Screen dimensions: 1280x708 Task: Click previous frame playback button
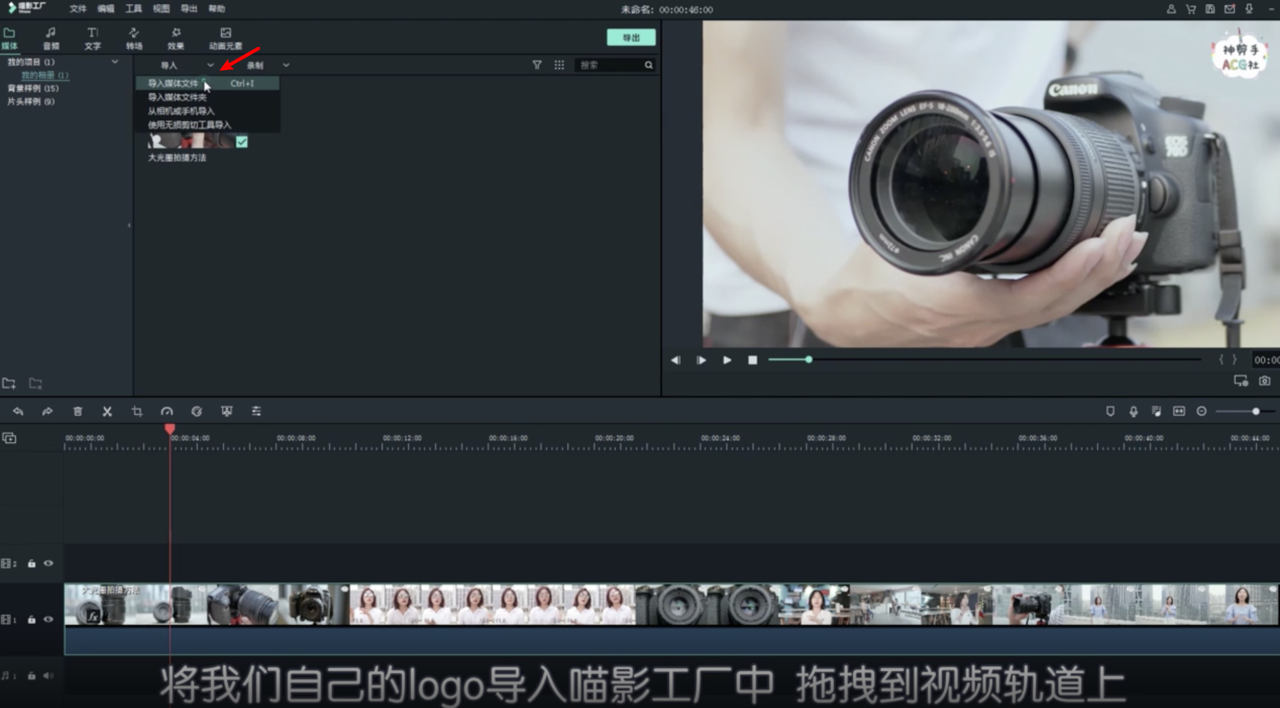[675, 360]
